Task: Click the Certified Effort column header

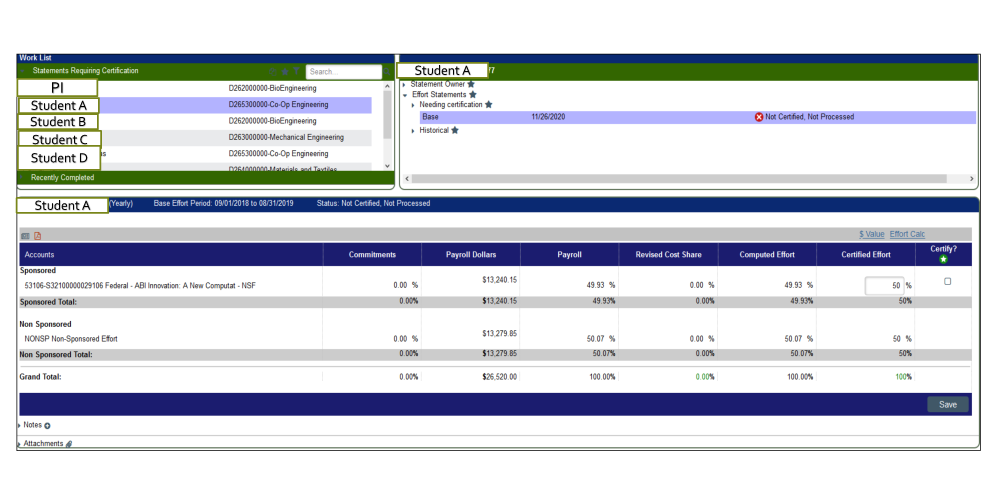Action: [x=866, y=255]
